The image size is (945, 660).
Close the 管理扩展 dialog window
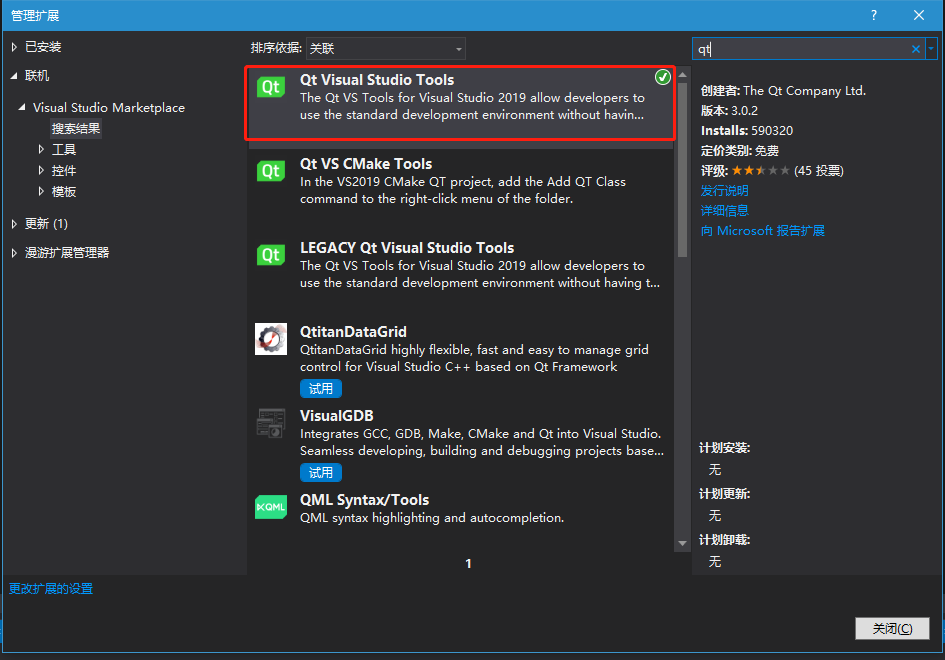(x=918, y=15)
